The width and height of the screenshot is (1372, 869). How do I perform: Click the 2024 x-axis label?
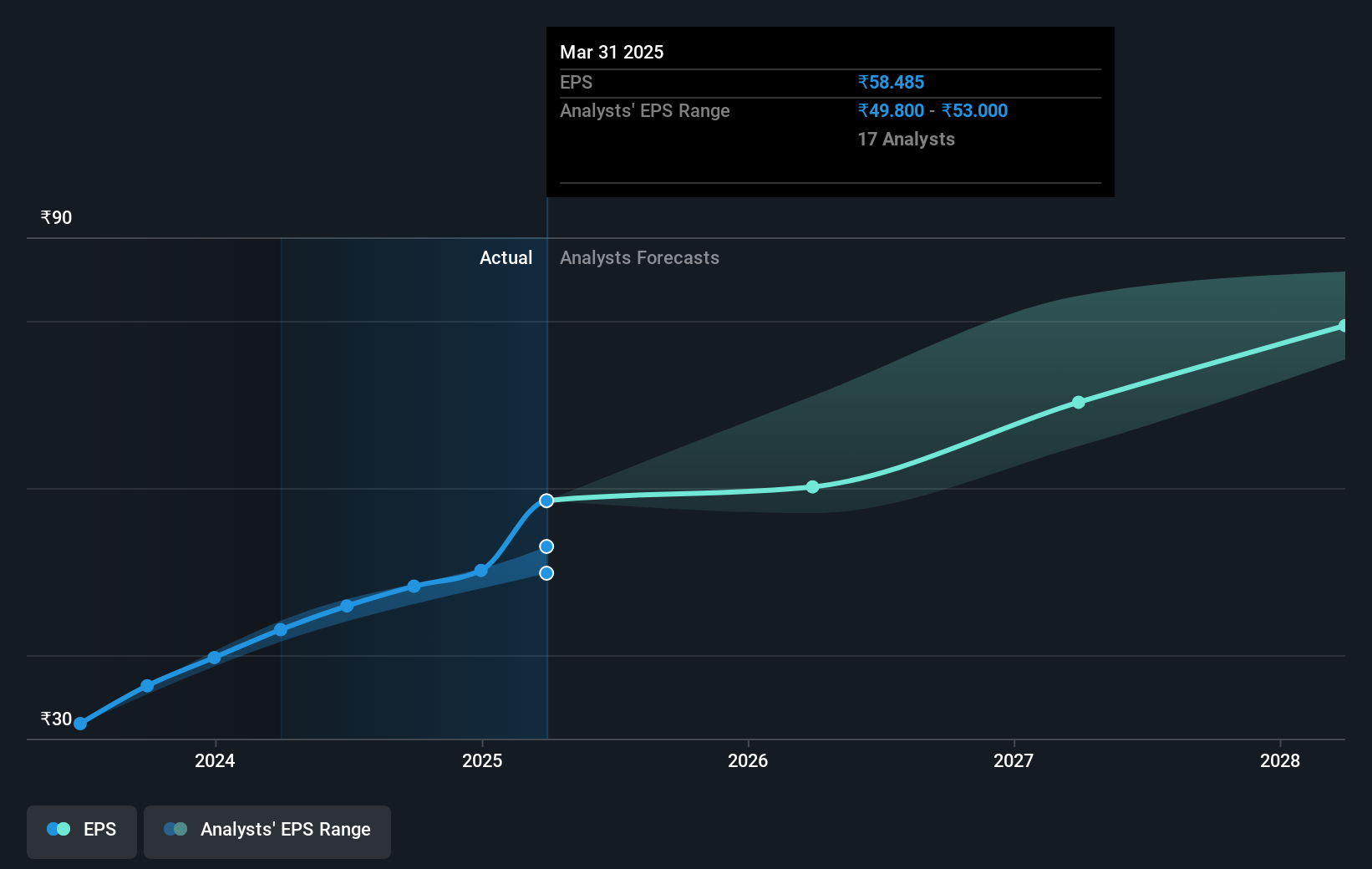[x=215, y=760]
